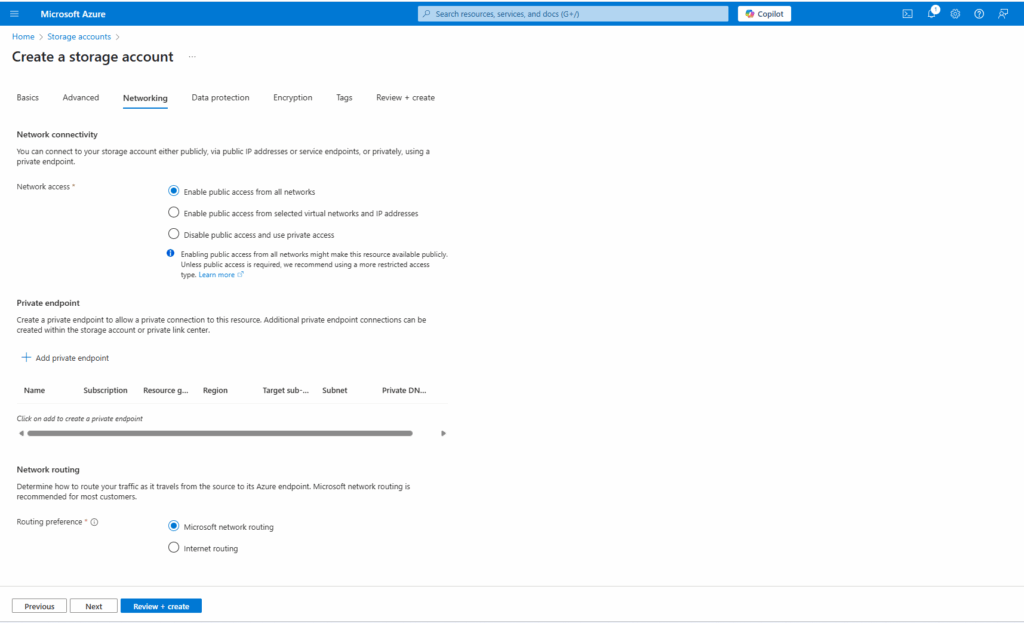Screen dimensions: 1024x623
Task: Open the ellipsis menu beside page title
Action: tap(192, 57)
